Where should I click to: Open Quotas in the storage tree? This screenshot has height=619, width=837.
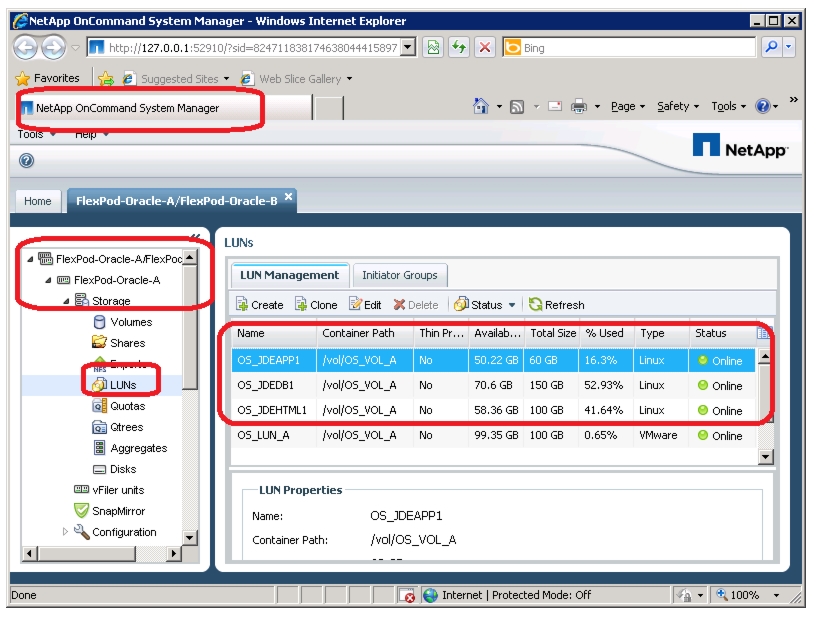pyautogui.click(x=119, y=406)
